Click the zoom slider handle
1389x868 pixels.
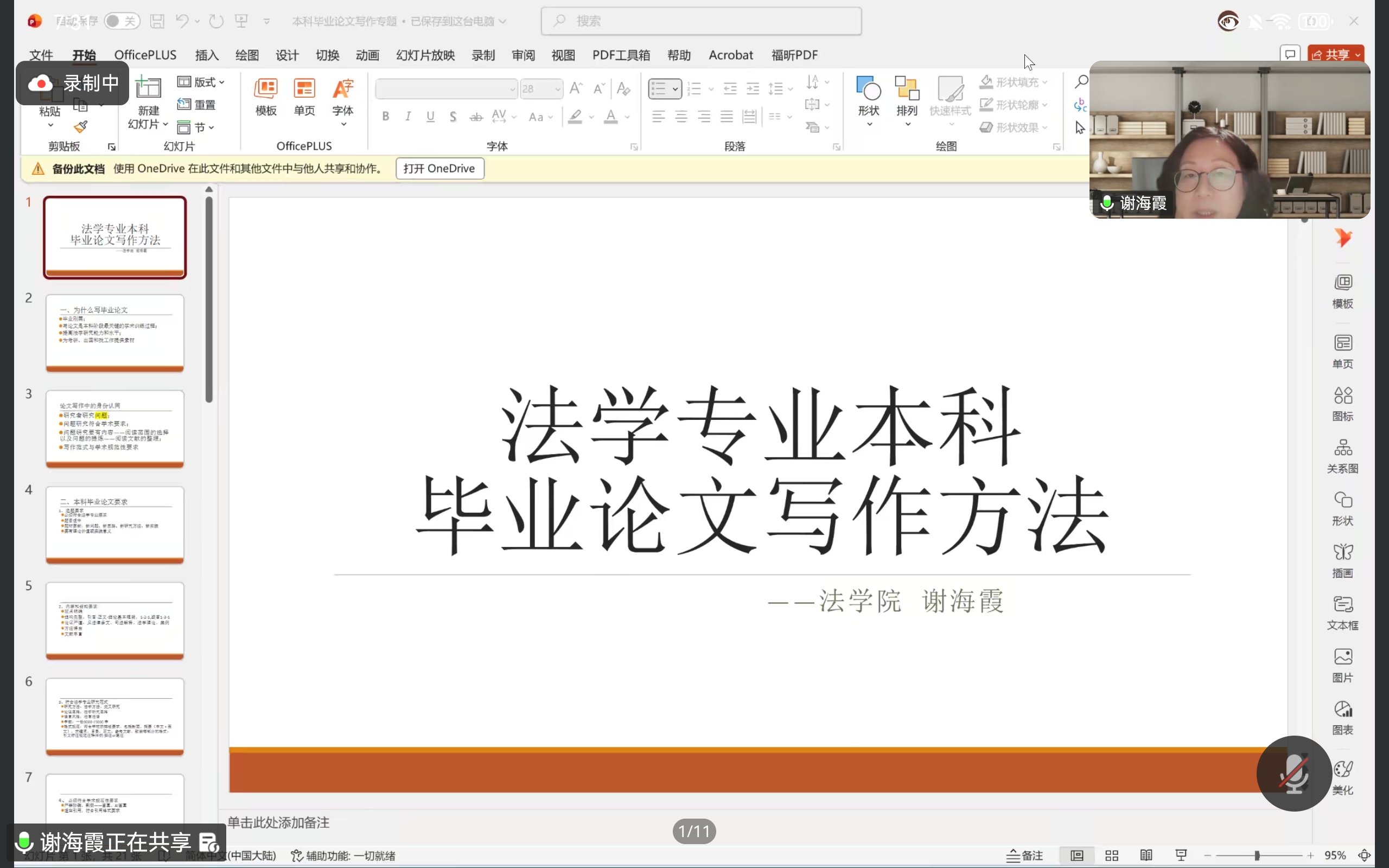[x=1257, y=856]
